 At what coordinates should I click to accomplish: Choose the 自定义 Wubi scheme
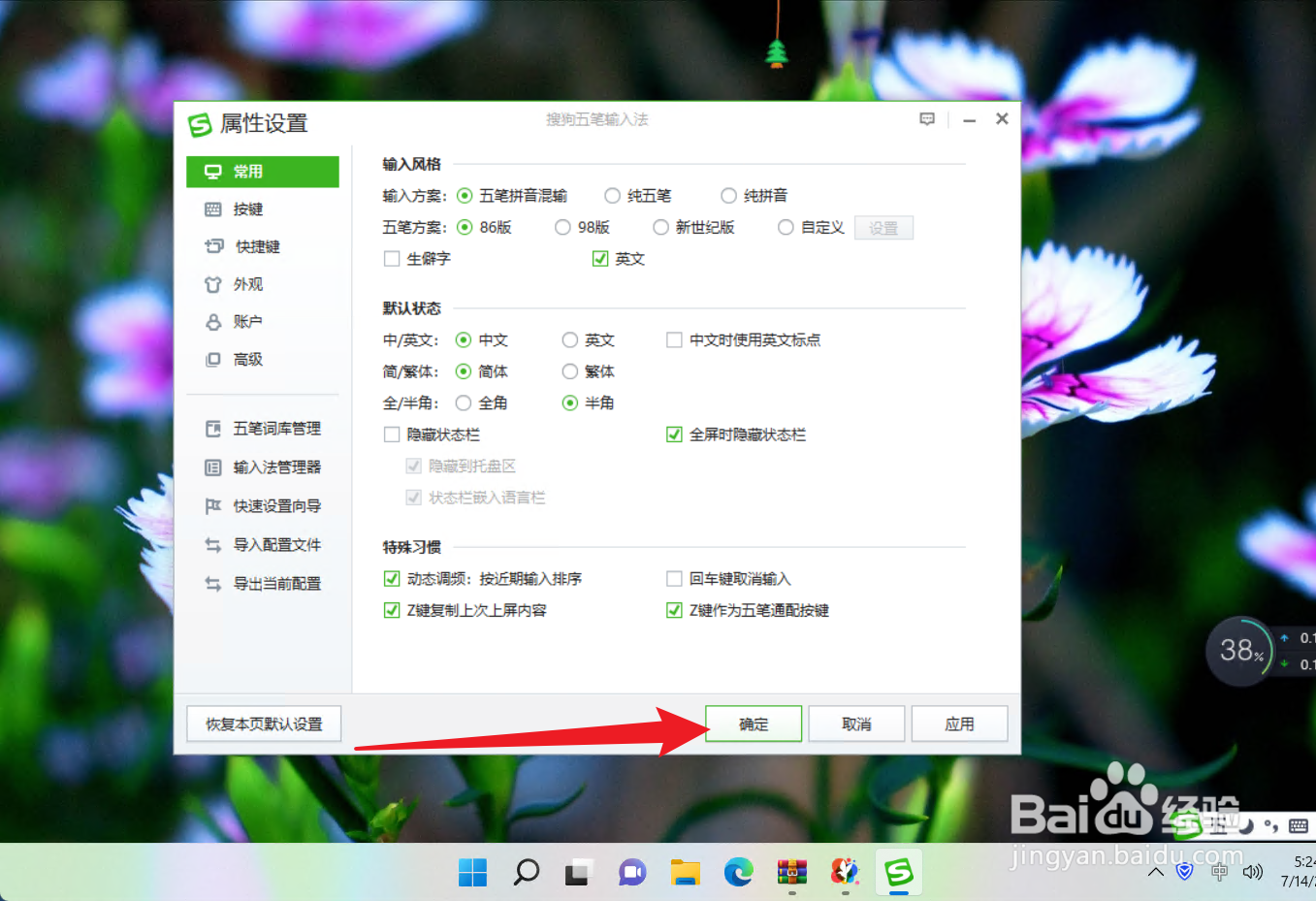786,228
